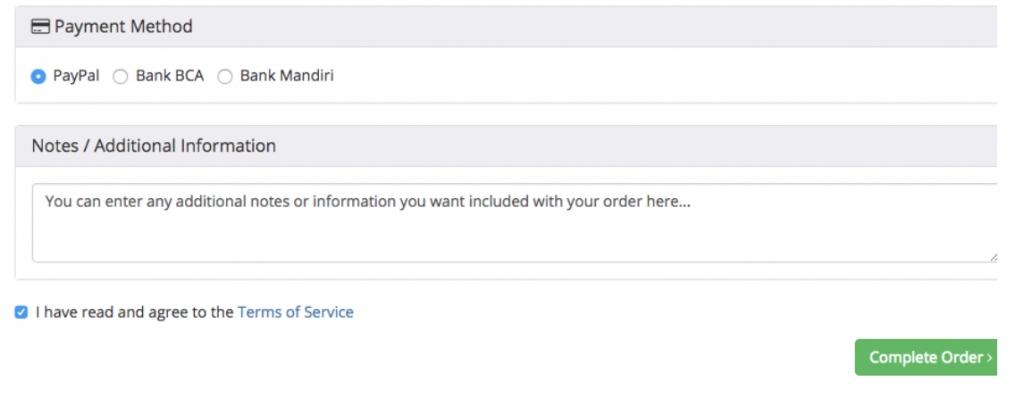The width and height of the screenshot is (1024, 407).
Task: Click the credit card icon beside Payment Method
Action: click(x=41, y=27)
